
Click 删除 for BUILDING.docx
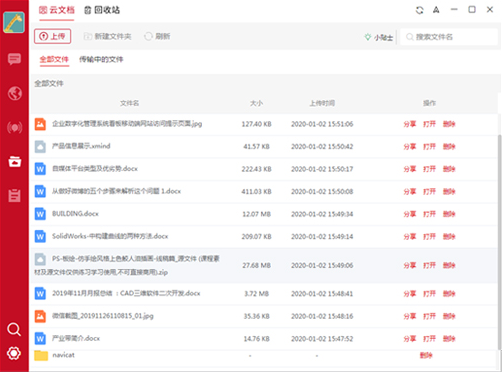click(449, 214)
